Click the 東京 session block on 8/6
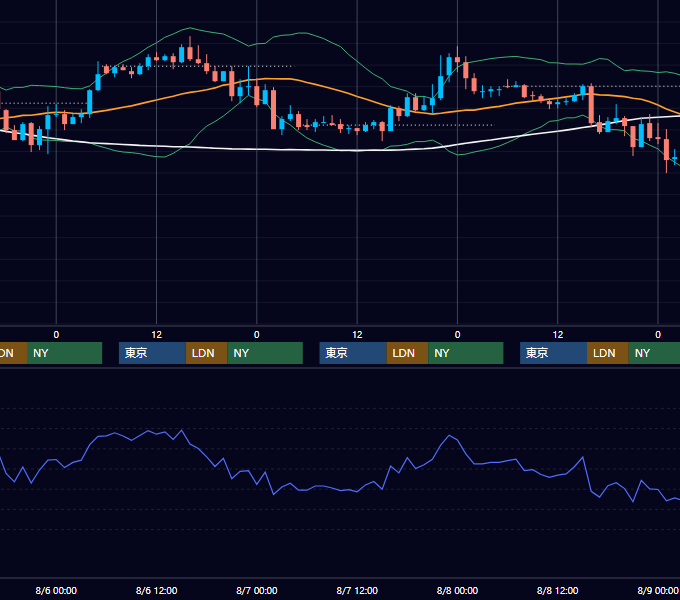680x600 pixels. (x=152, y=353)
